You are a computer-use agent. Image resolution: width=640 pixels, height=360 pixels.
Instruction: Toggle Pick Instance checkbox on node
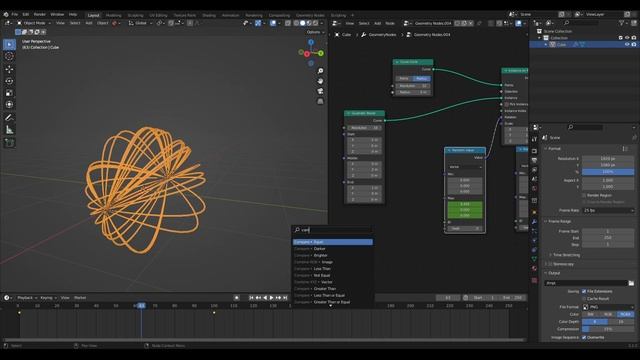point(507,104)
